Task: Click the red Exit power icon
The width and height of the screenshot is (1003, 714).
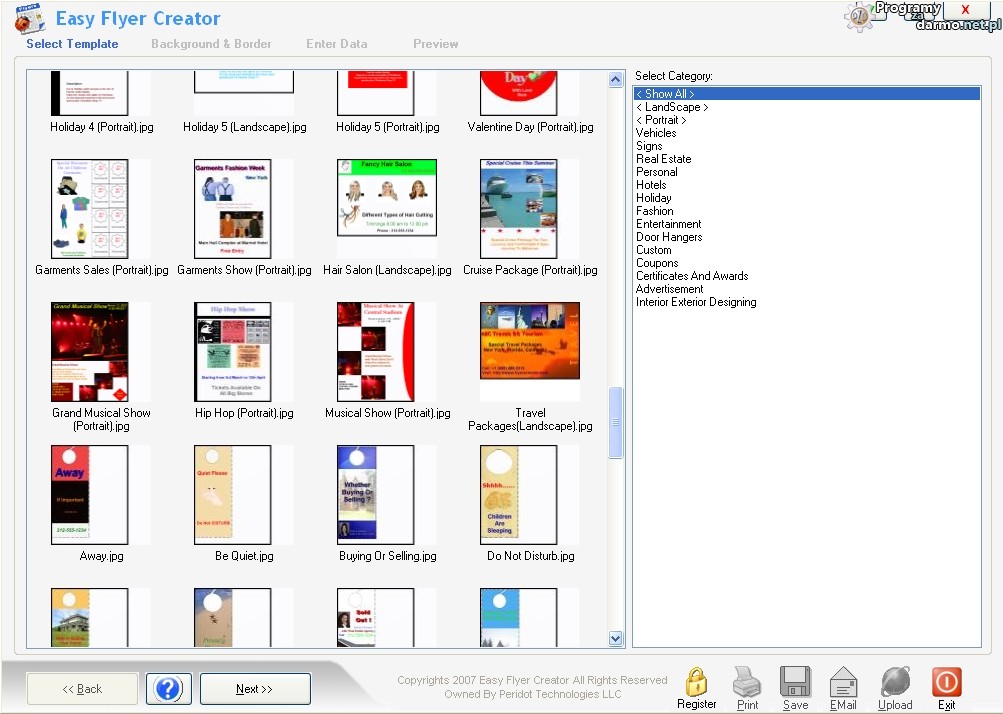Action: (x=946, y=682)
